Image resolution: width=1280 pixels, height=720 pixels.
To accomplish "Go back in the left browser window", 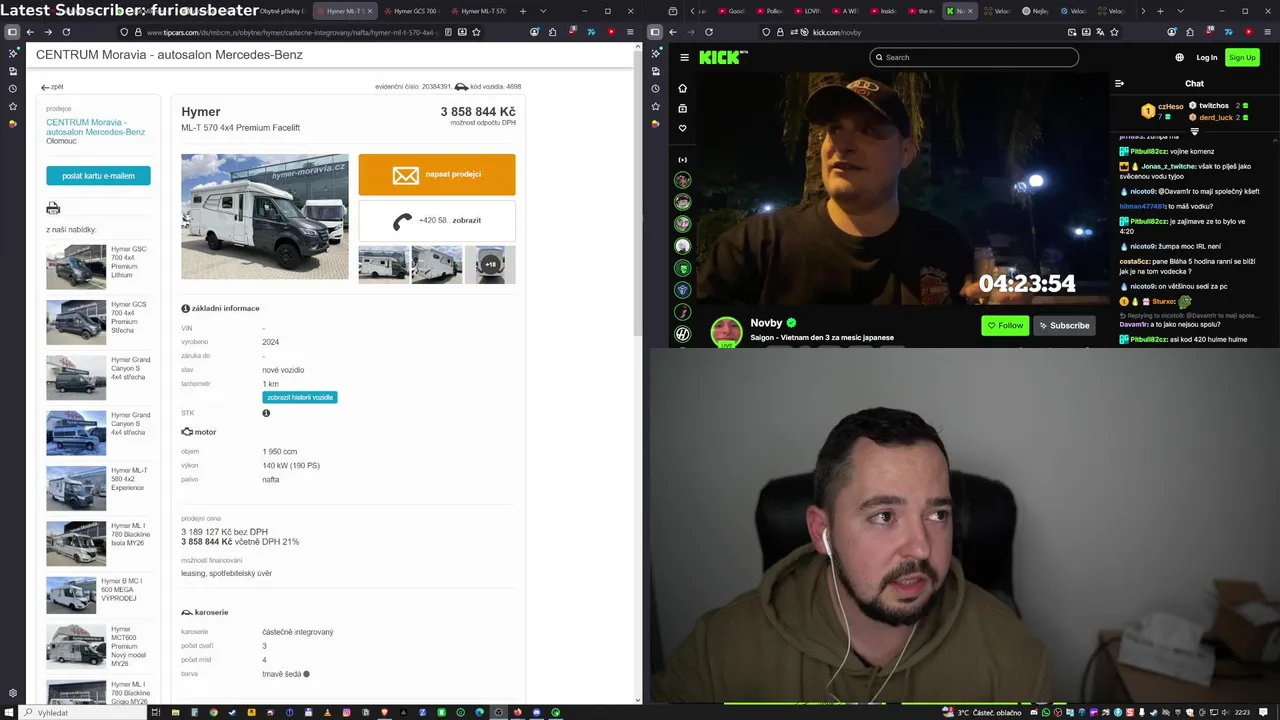I will click(30, 32).
